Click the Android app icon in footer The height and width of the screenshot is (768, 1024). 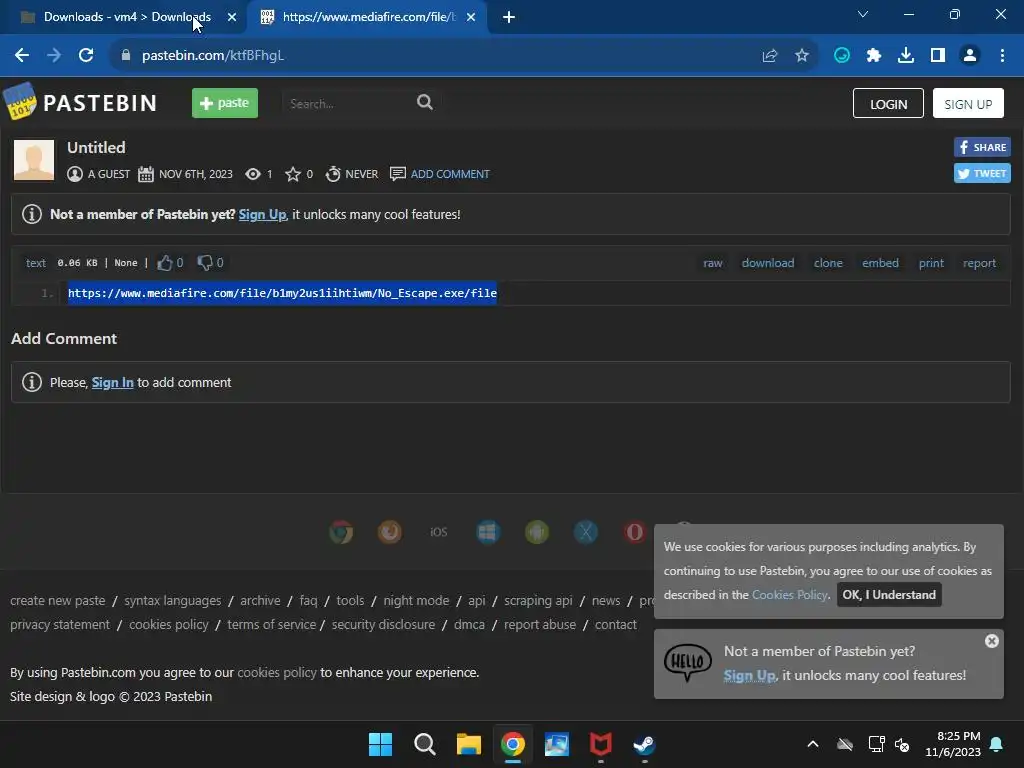click(x=537, y=532)
